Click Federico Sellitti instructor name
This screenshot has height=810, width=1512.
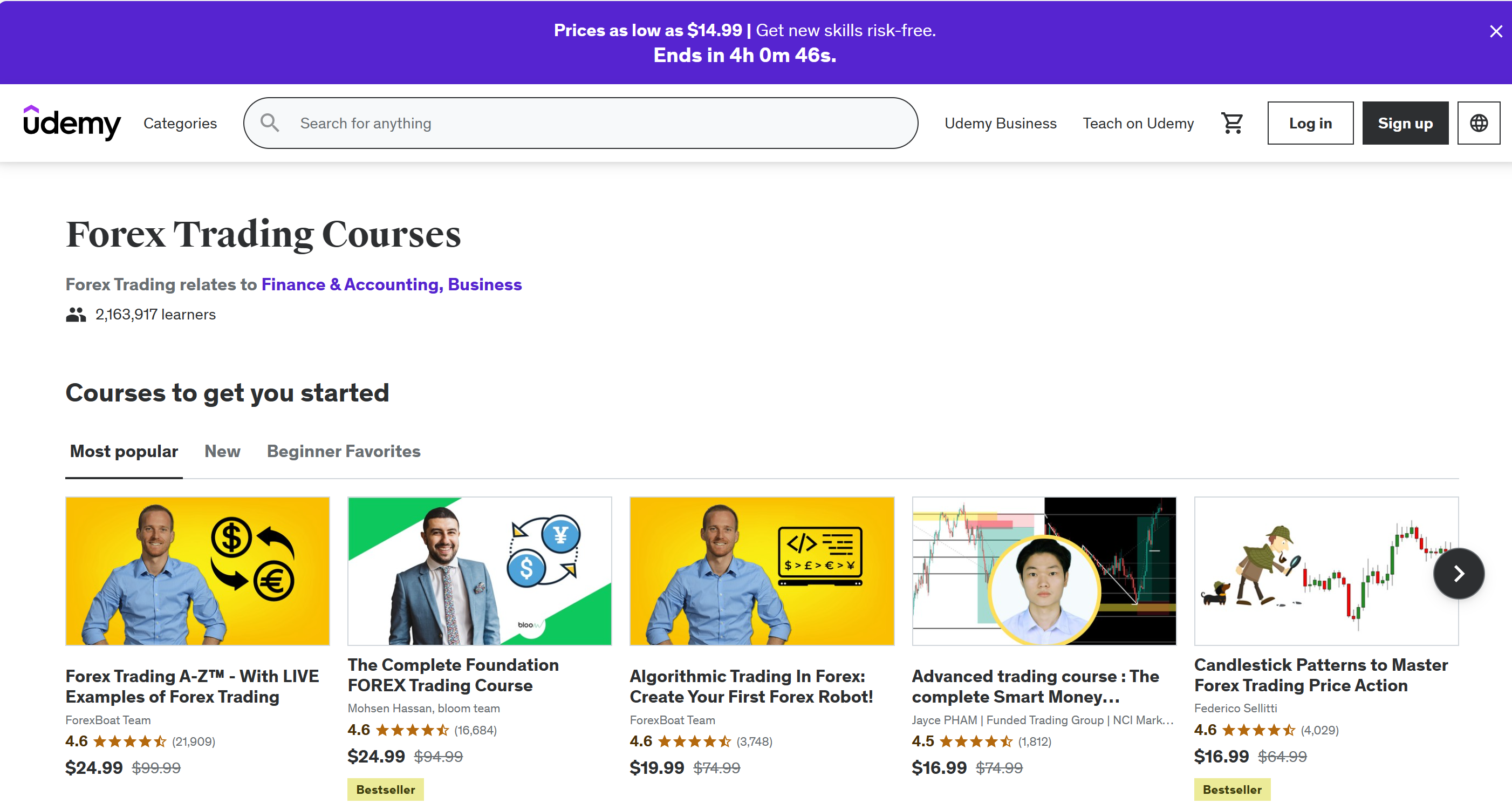point(1235,708)
